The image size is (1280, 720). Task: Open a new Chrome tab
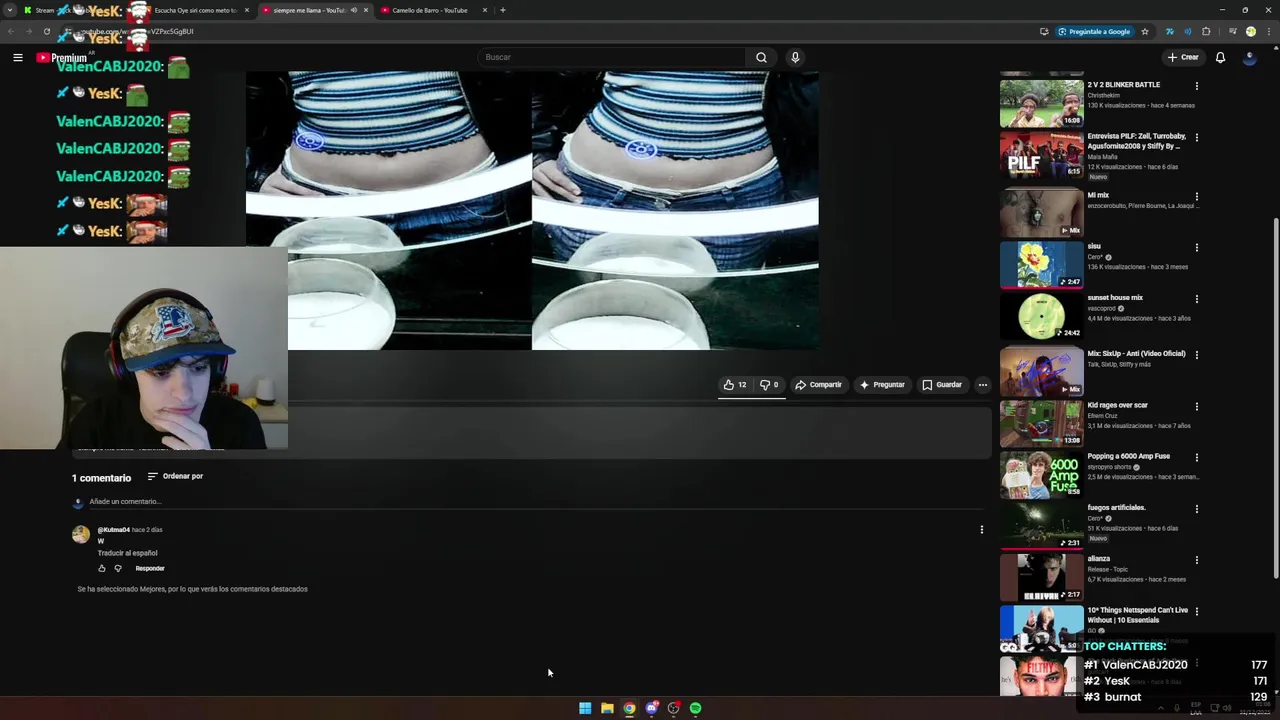(503, 10)
